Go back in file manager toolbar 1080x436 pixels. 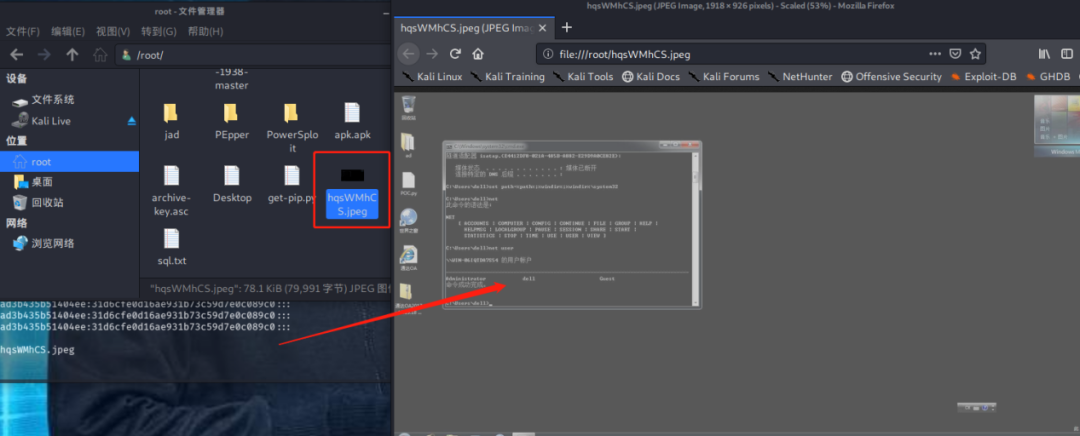coord(17,54)
